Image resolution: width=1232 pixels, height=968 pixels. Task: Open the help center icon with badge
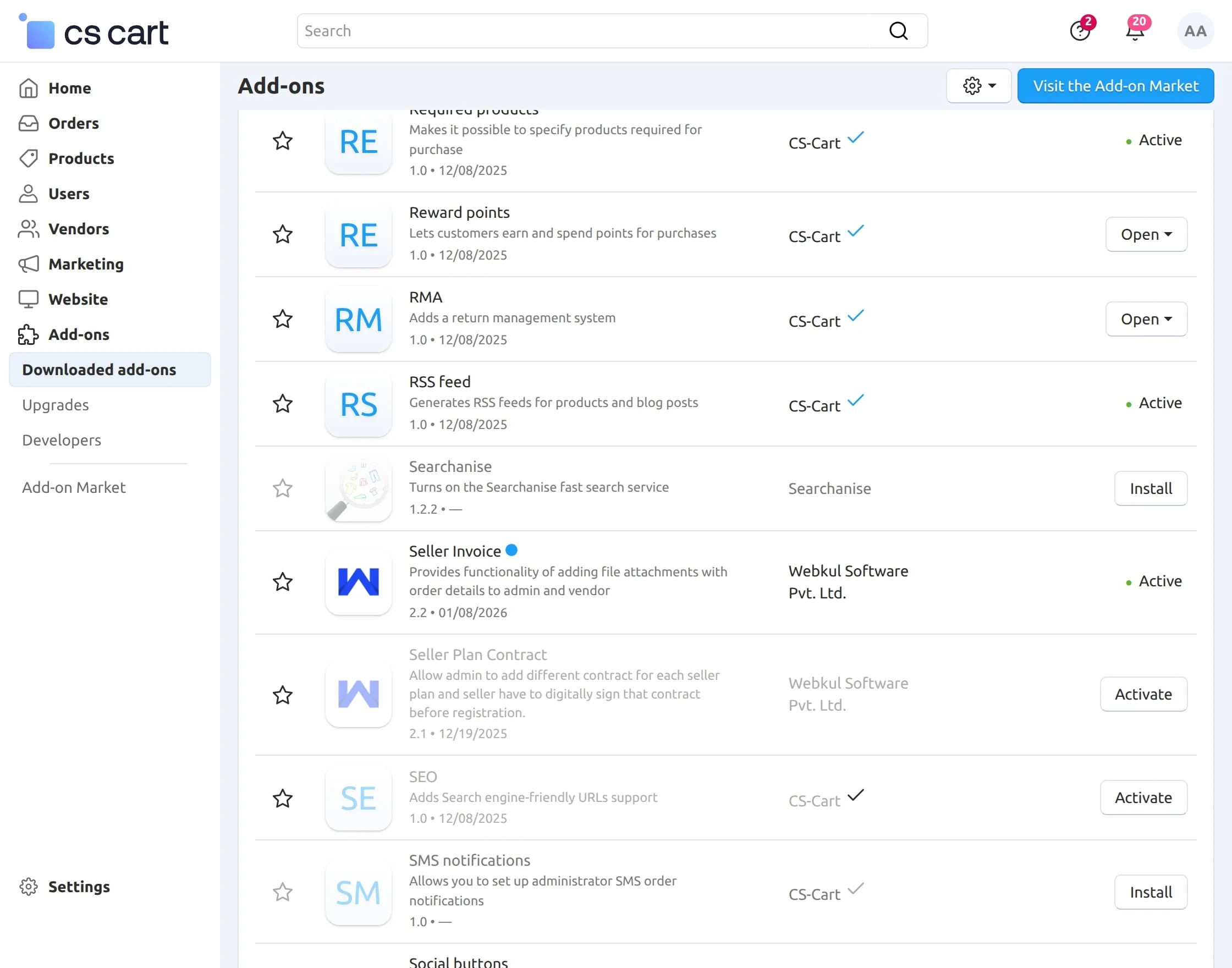(1080, 31)
